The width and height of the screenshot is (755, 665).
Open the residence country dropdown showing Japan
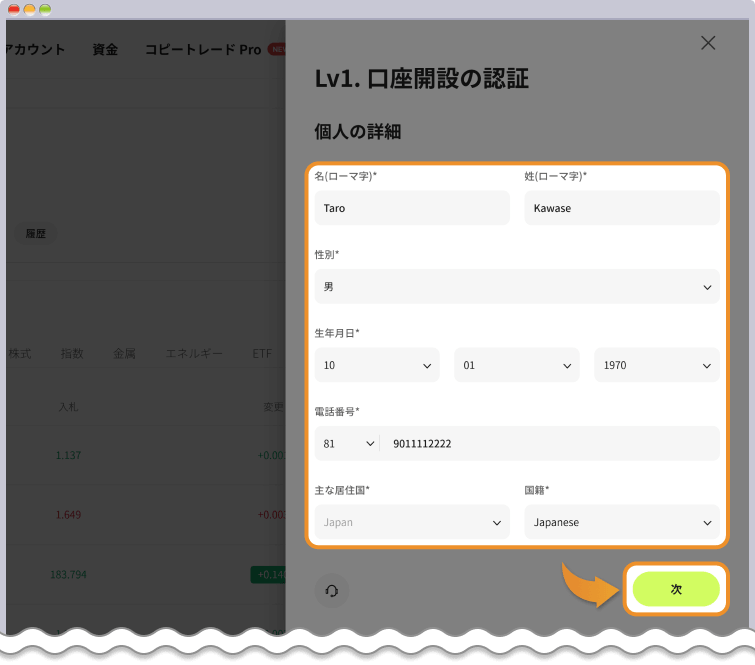click(x=412, y=522)
